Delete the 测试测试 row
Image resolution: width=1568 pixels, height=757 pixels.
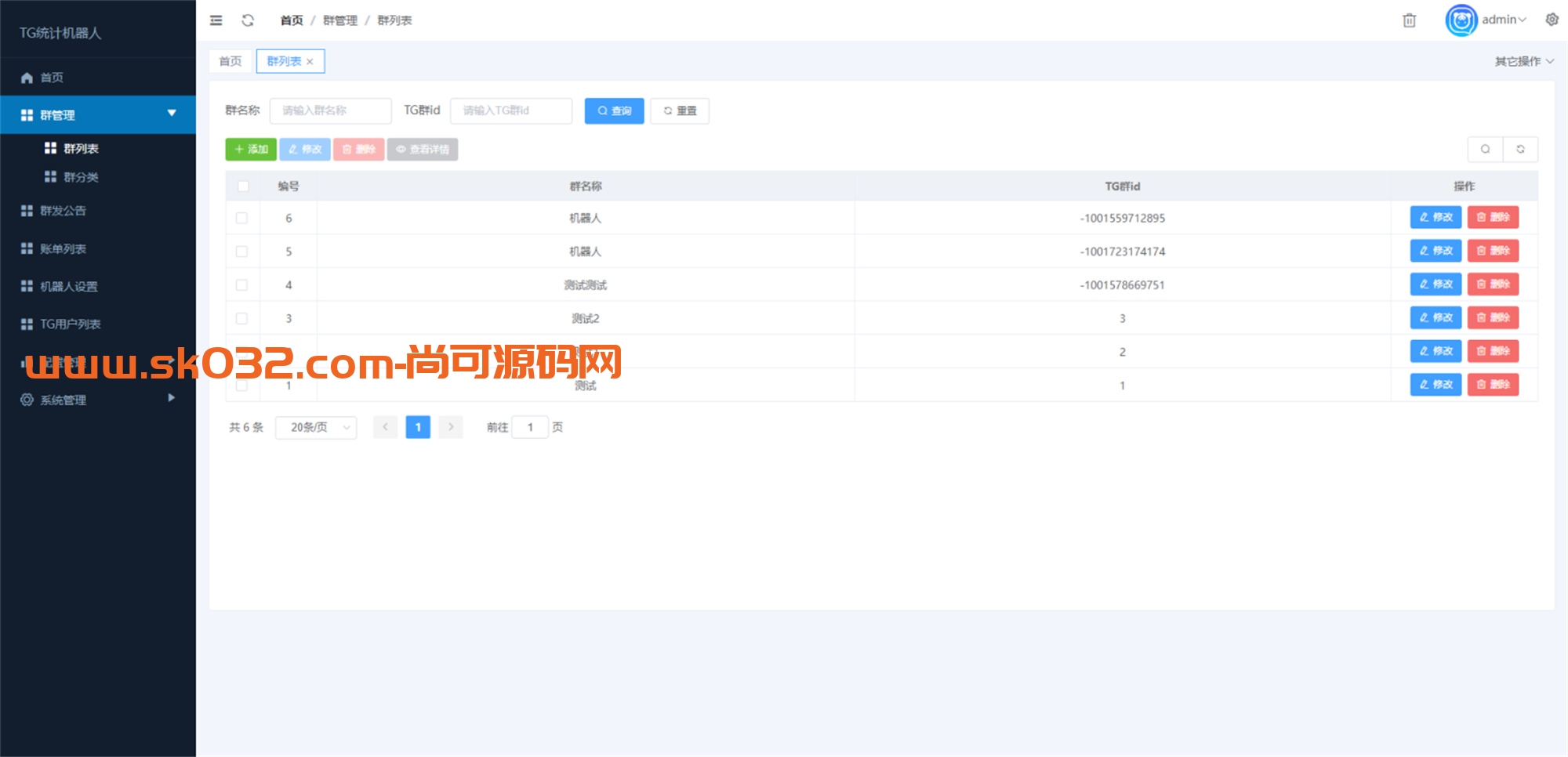[x=1493, y=284]
